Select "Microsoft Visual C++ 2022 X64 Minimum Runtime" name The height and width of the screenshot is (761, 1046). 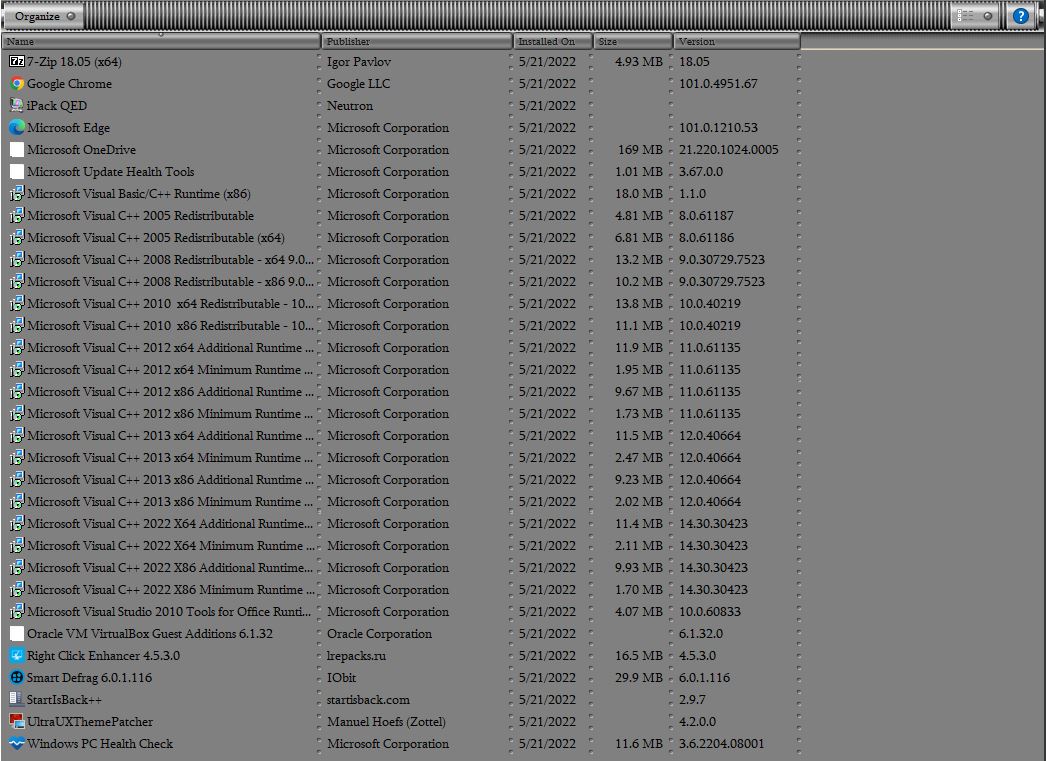click(170, 546)
